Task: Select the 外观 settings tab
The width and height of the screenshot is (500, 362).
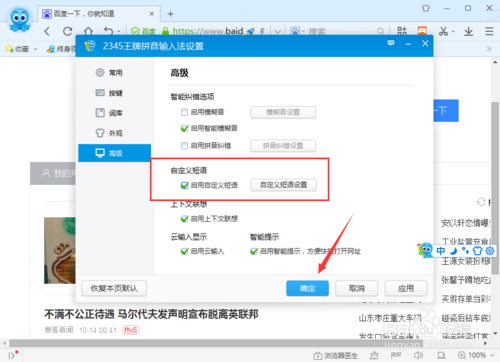Action: click(x=114, y=133)
